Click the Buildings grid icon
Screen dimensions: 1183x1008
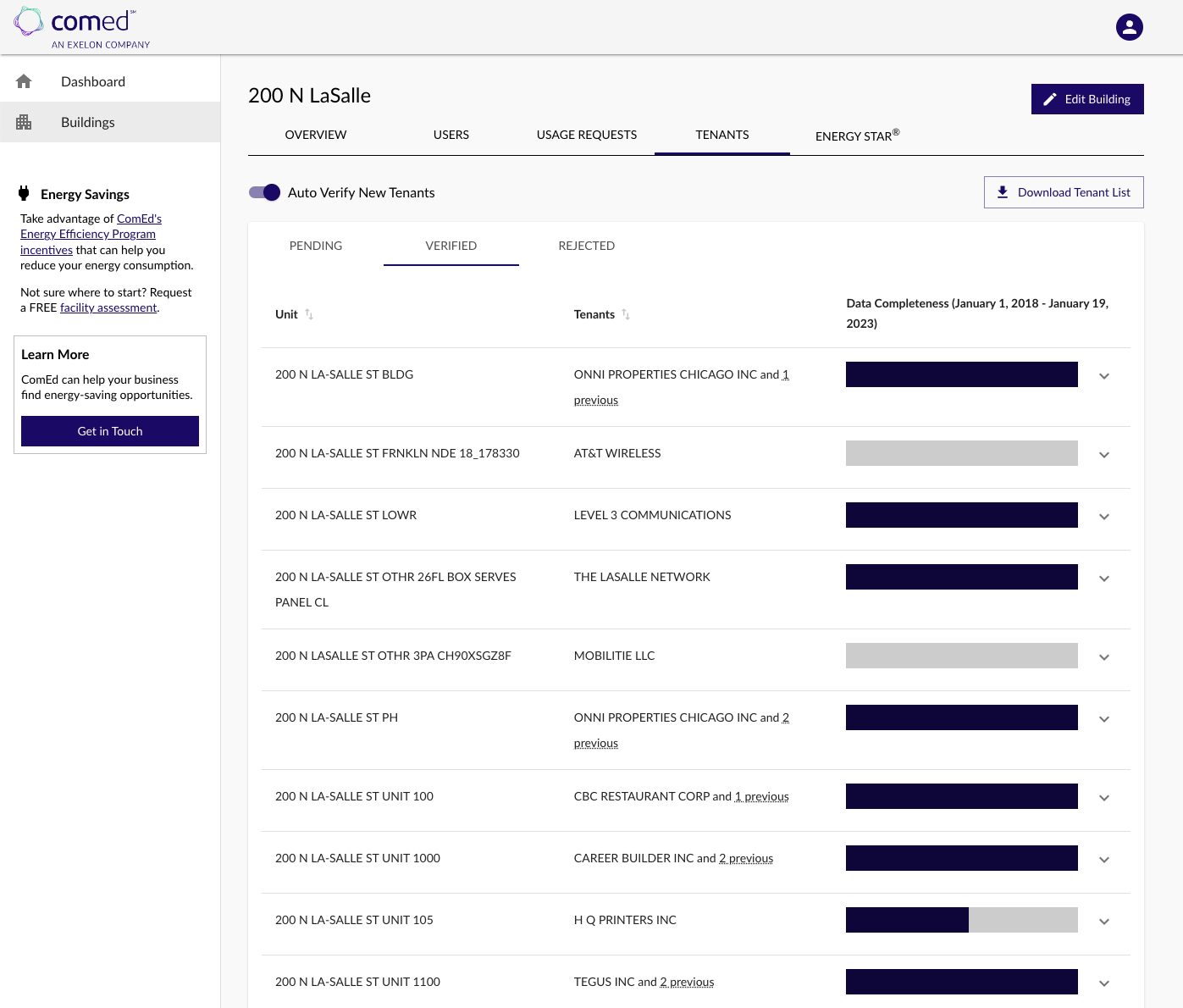(x=24, y=122)
